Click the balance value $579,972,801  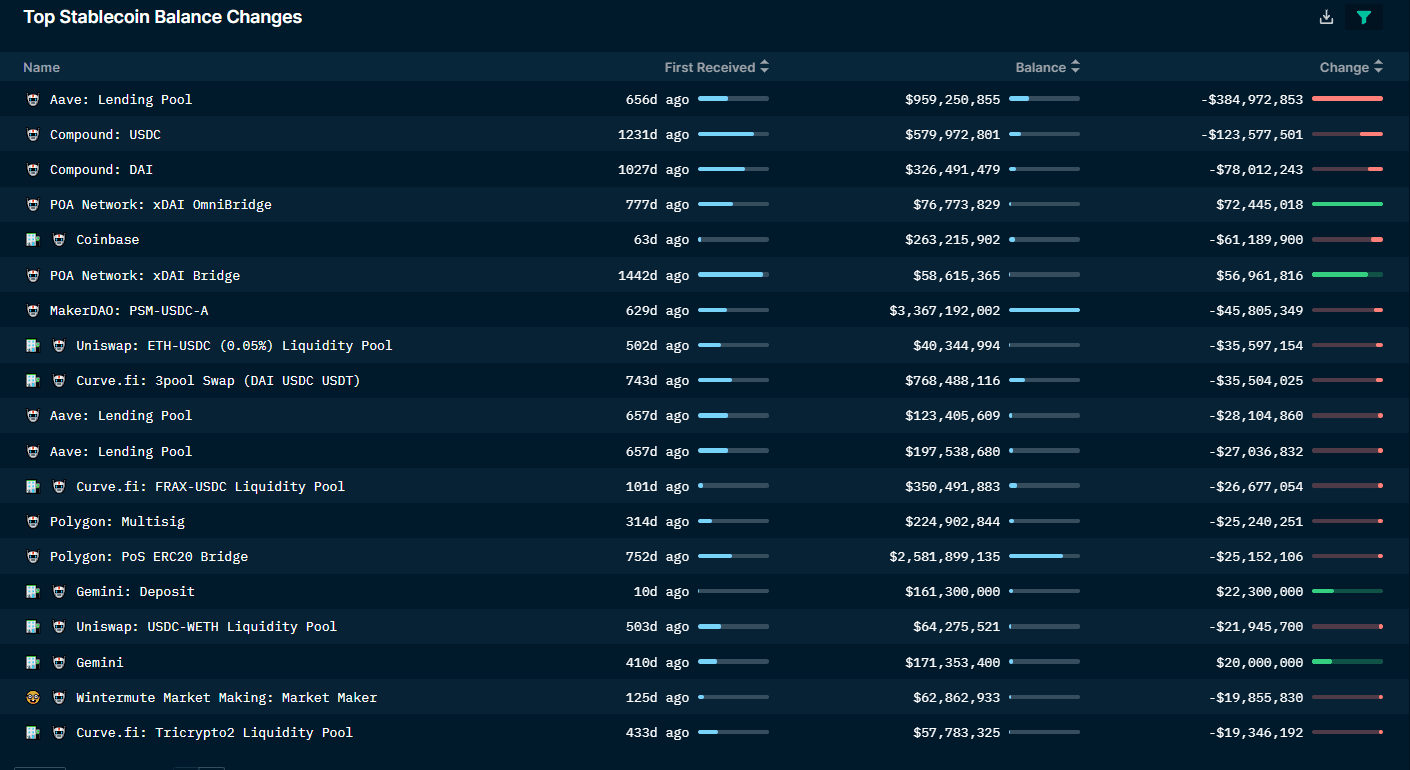tap(952, 135)
